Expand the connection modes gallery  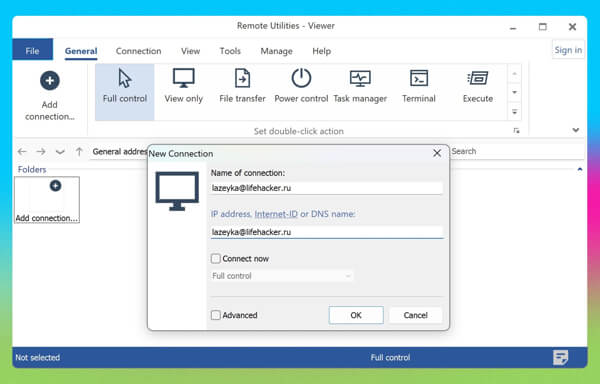[515, 112]
